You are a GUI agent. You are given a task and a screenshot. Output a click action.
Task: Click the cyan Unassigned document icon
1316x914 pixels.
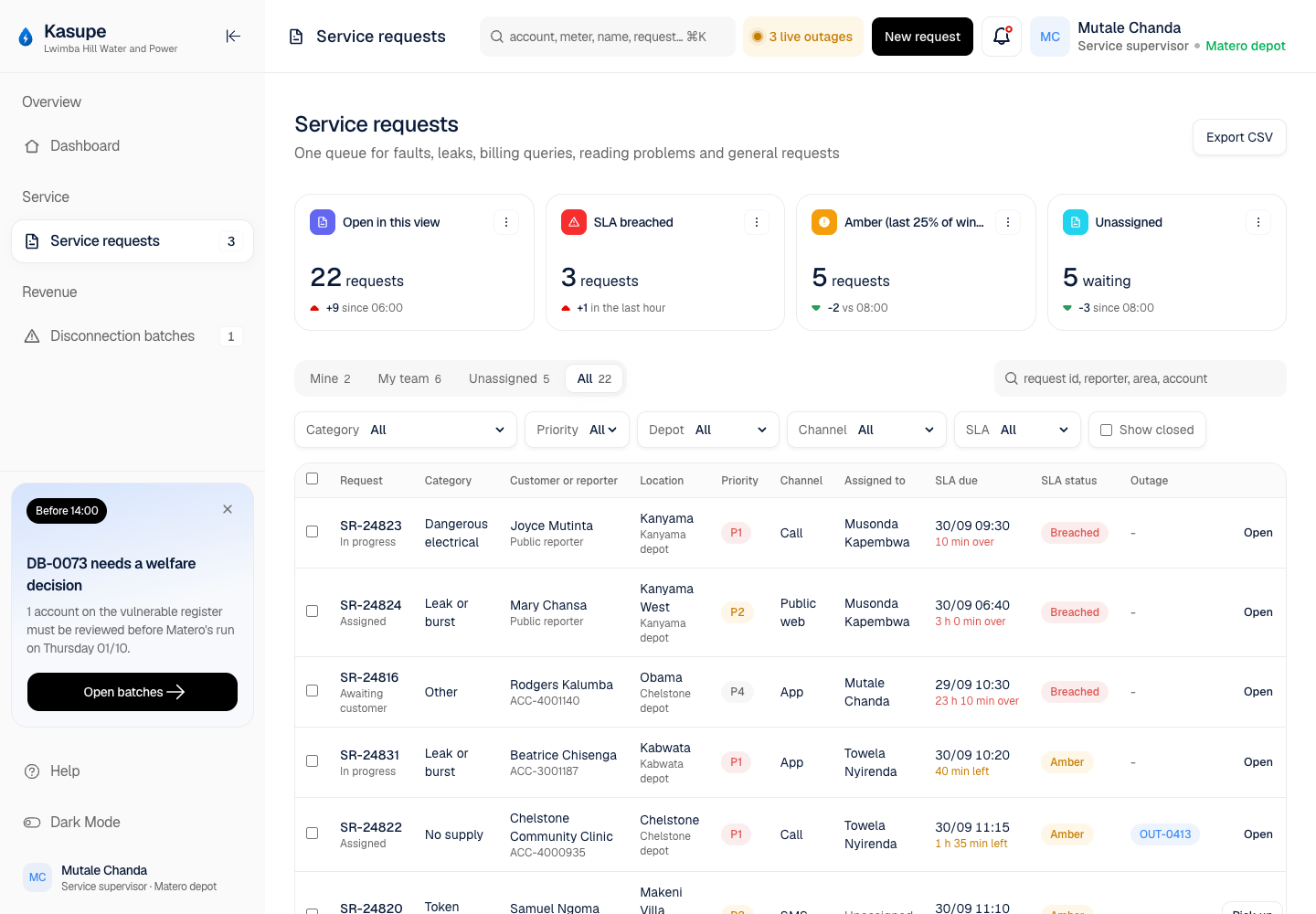[1076, 222]
